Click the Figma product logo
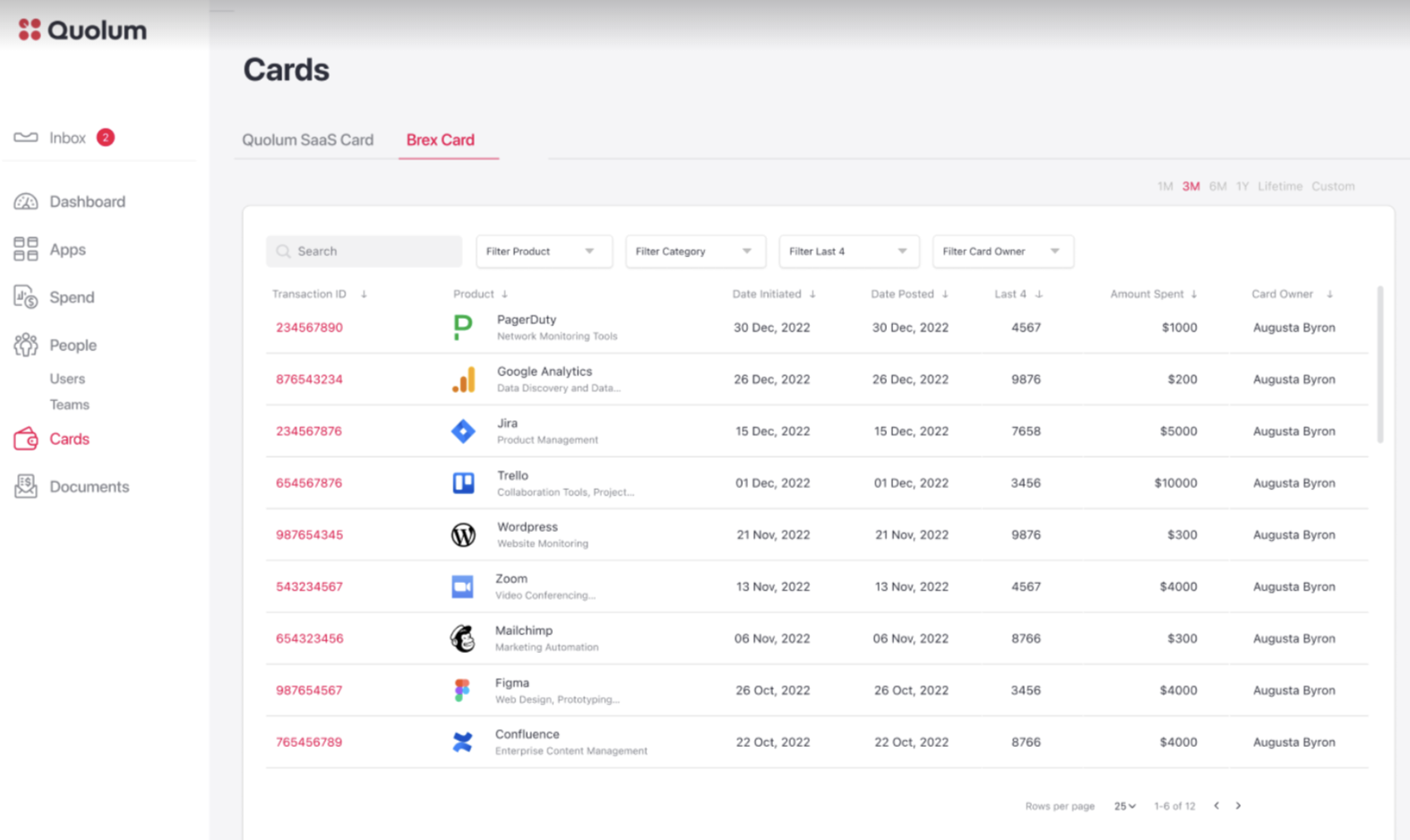This screenshot has width=1410, height=840. 462,690
